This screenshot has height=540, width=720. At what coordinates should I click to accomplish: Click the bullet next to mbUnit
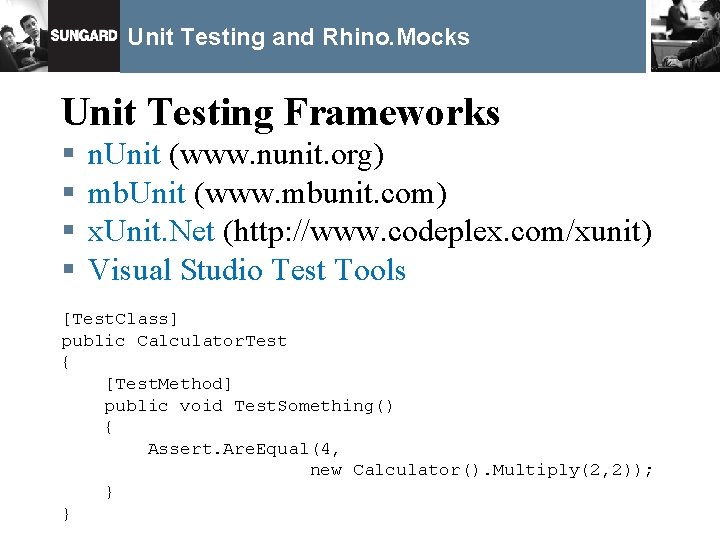(x=69, y=191)
